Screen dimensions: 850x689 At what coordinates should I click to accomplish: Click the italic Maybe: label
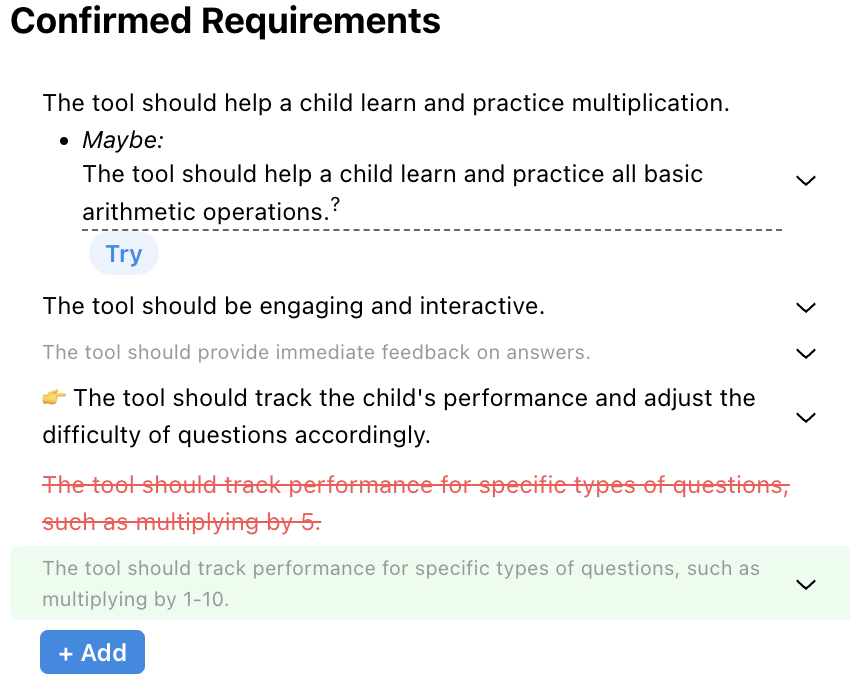(x=123, y=140)
